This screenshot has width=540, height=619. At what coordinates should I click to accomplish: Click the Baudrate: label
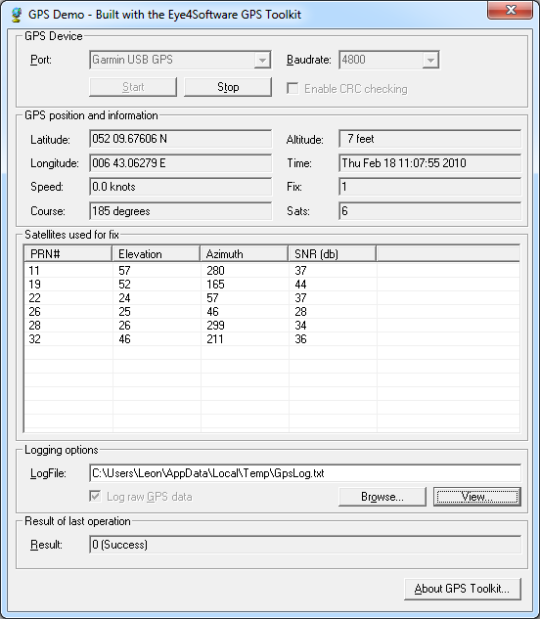click(309, 60)
